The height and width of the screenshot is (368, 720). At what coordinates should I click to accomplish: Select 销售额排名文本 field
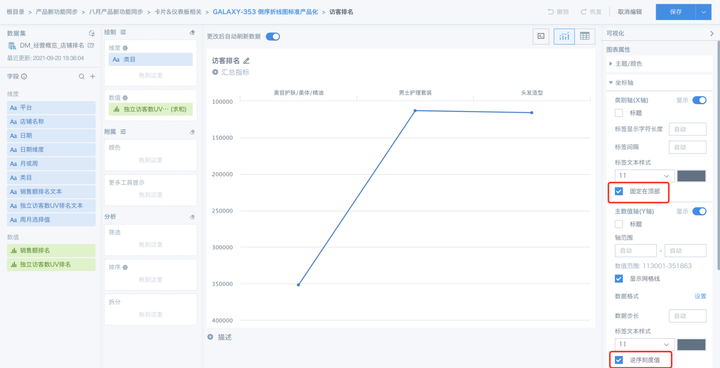tap(51, 192)
